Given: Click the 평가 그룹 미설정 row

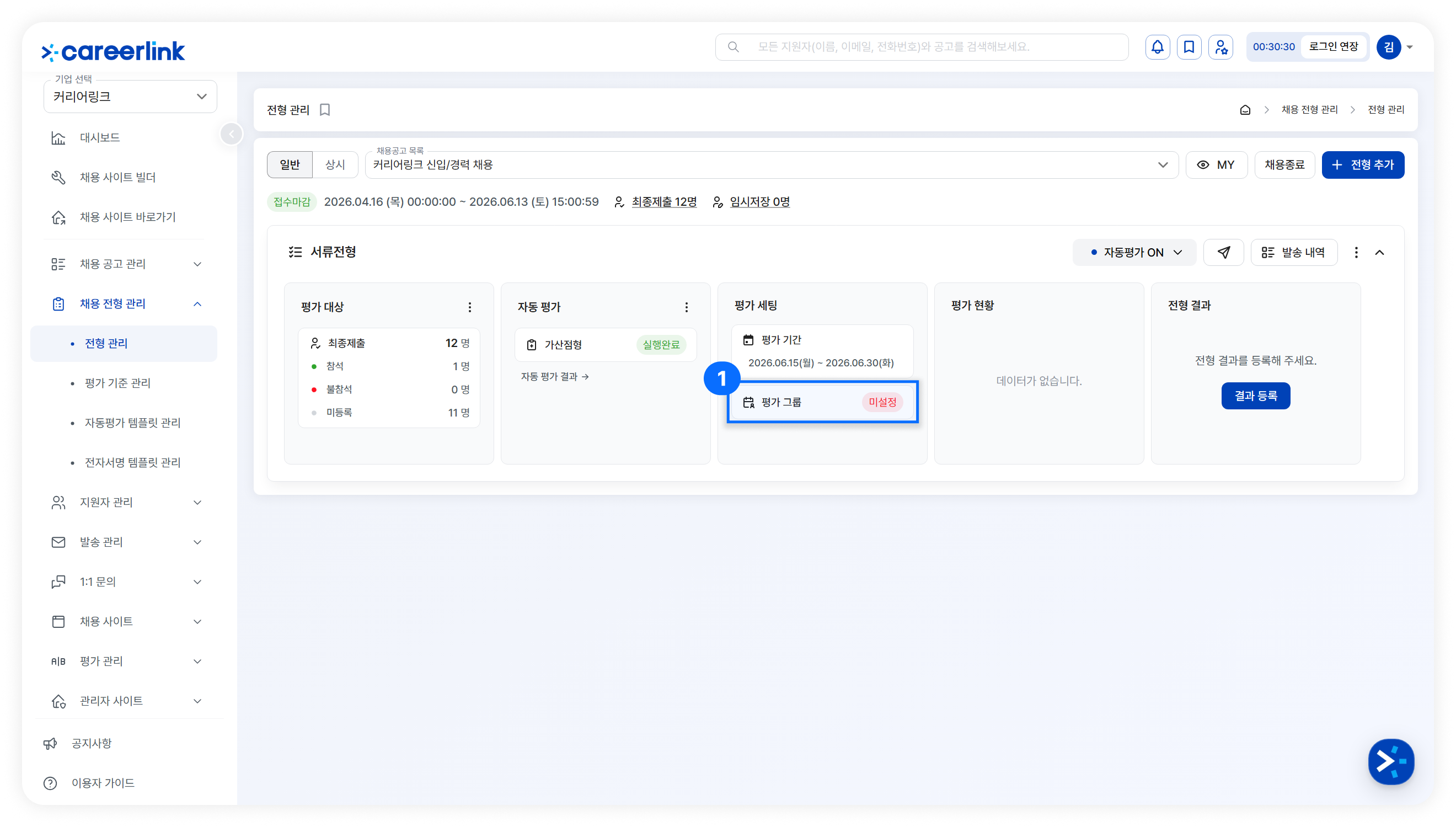Looking at the screenshot, I should 822,402.
